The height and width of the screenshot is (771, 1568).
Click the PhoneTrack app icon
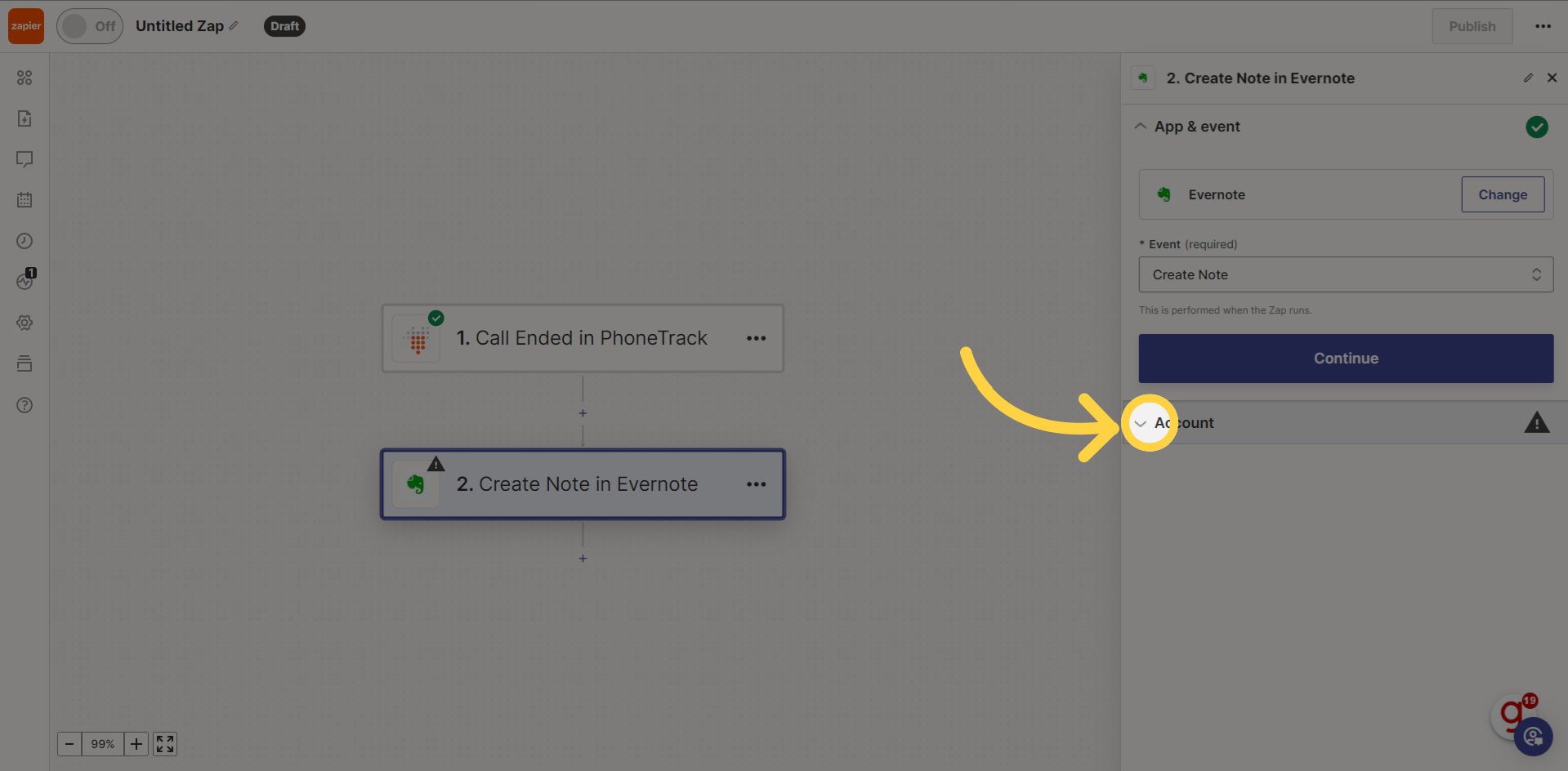coord(417,339)
